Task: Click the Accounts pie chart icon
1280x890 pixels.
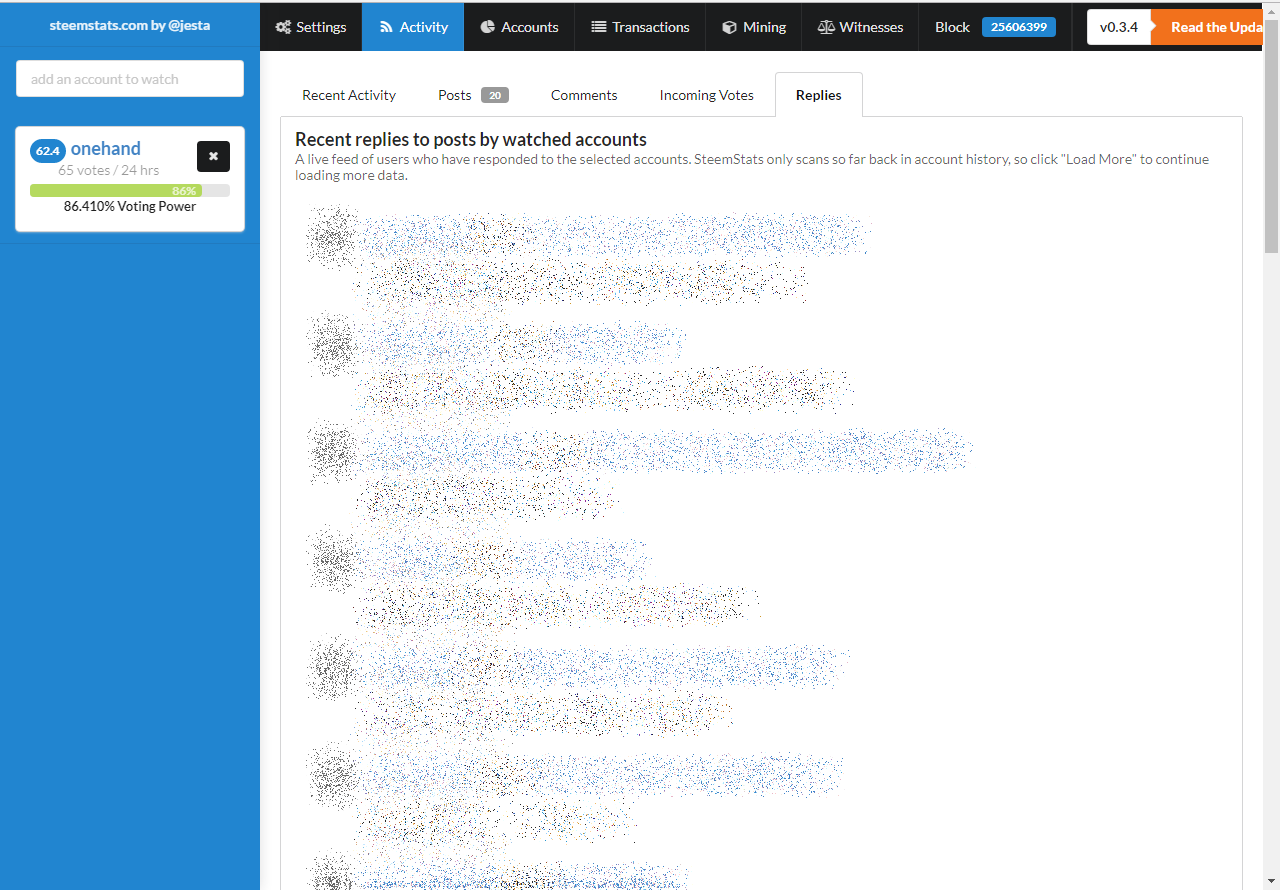Action: (488, 27)
